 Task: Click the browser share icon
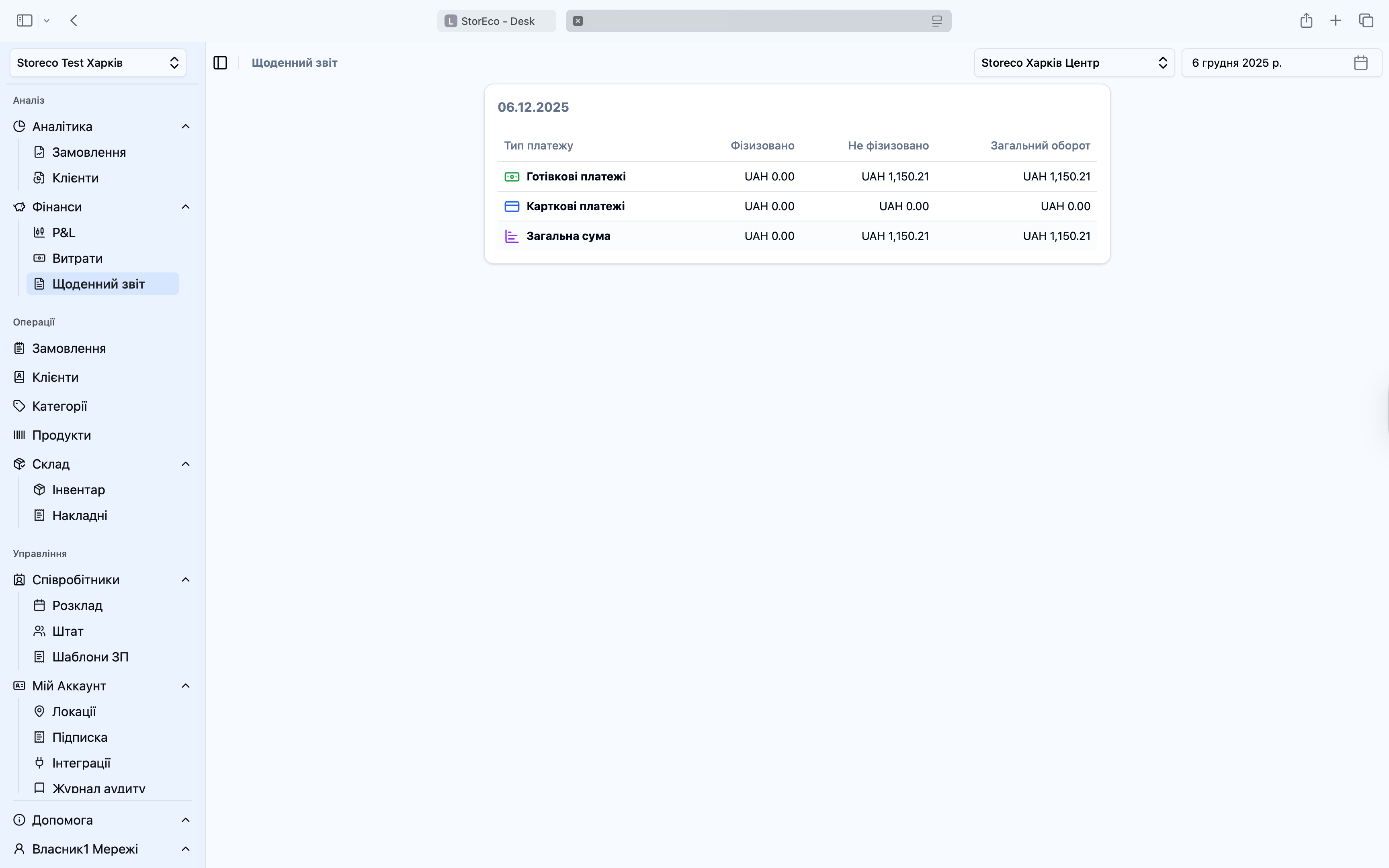coord(1306,20)
